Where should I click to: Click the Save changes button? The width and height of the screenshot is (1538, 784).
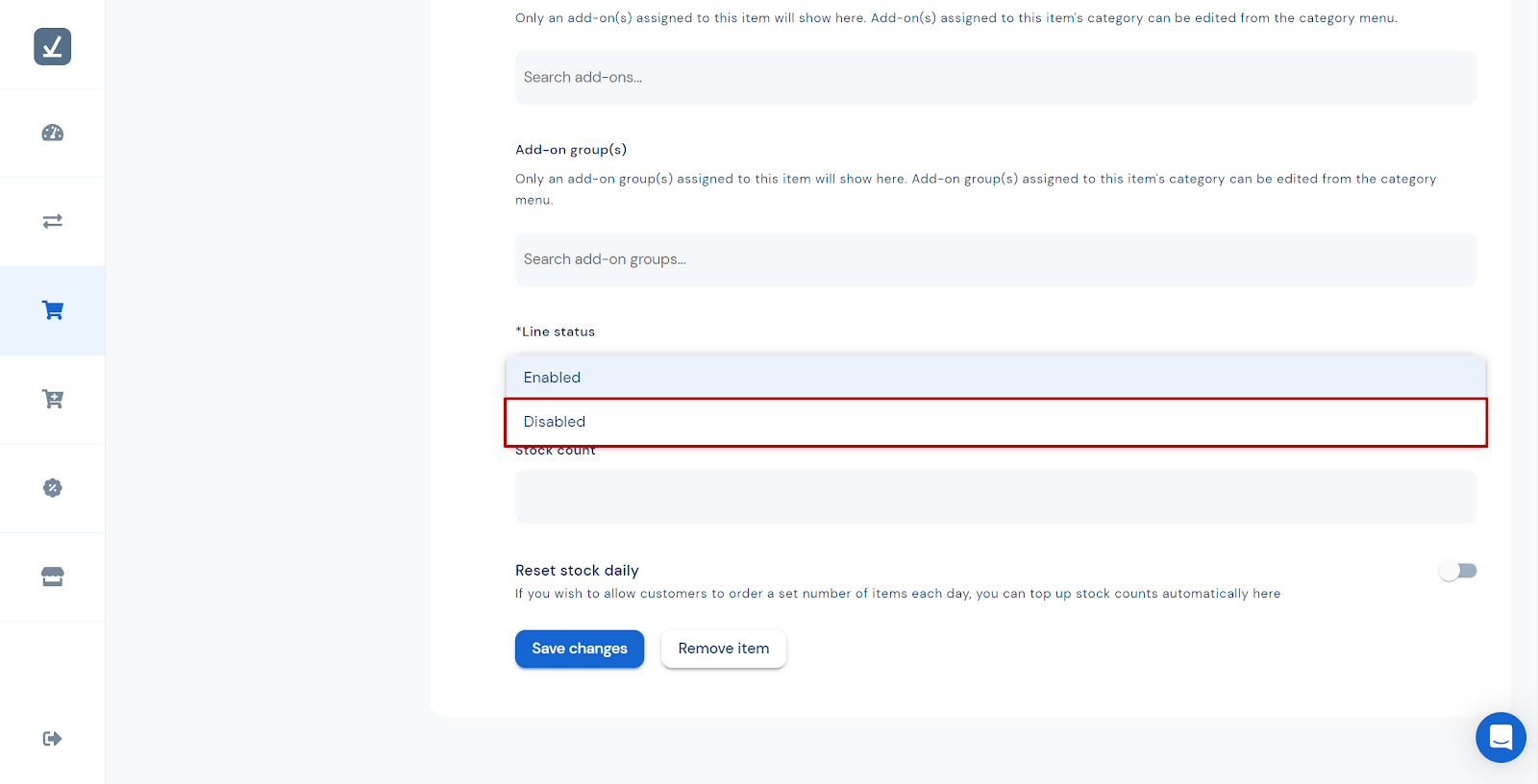(x=580, y=649)
